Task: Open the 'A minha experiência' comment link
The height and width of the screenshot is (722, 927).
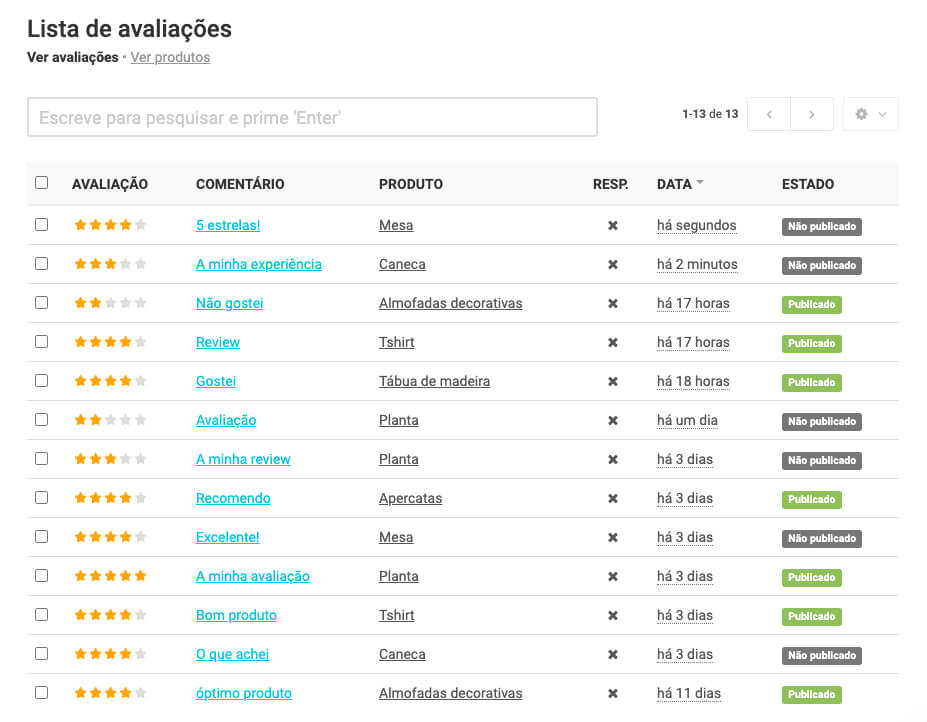Action: tap(259, 265)
